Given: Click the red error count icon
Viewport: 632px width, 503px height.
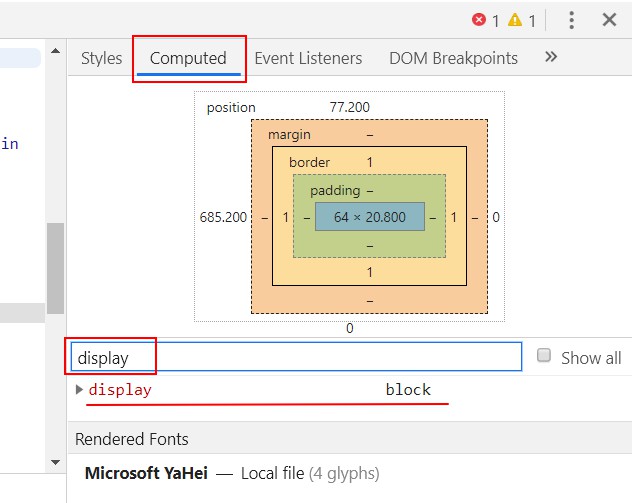Looking at the screenshot, I should (x=479, y=20).
